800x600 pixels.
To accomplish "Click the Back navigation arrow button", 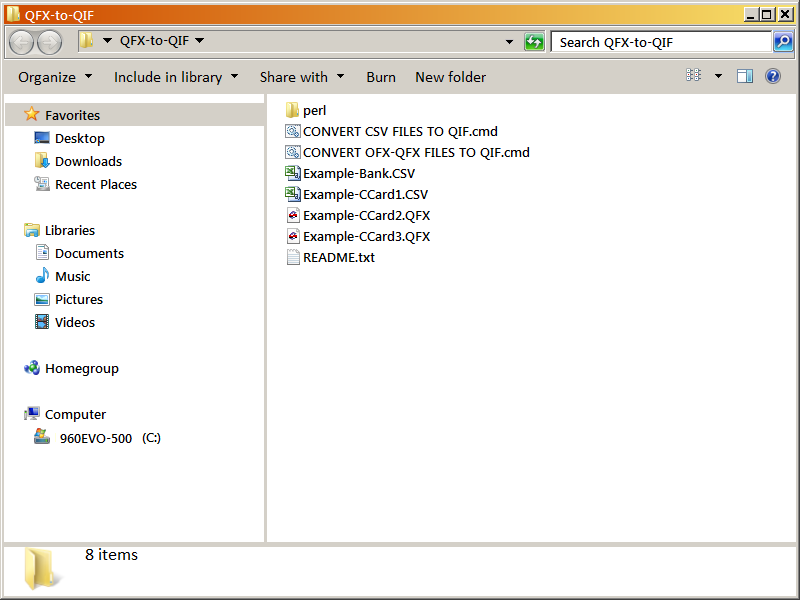I will [21, 42].
